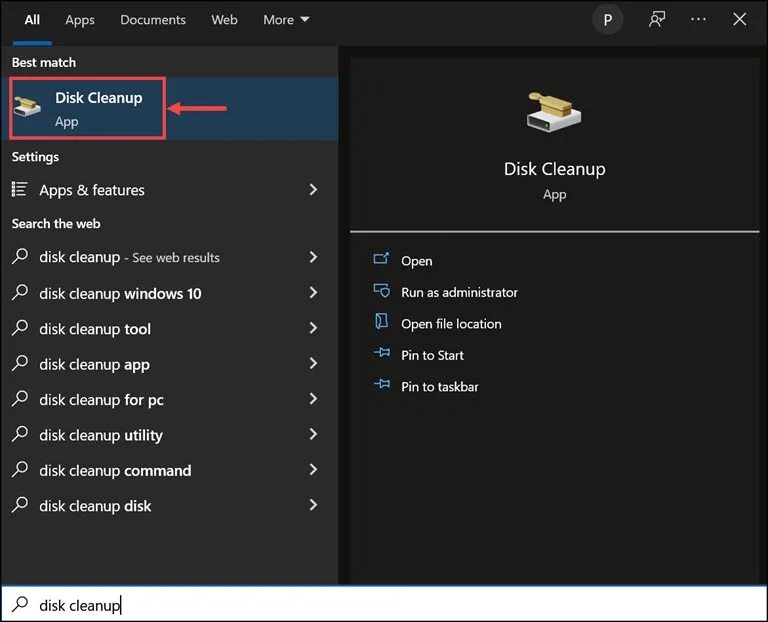768x622 pixels.
Task: Select web suggestion disk cleanup disk
Action: click(x=169, y=505)
